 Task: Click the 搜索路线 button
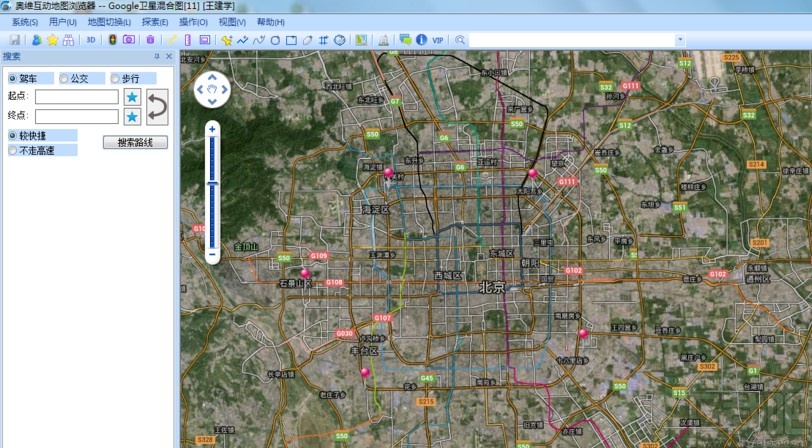[x=135, y=142]
